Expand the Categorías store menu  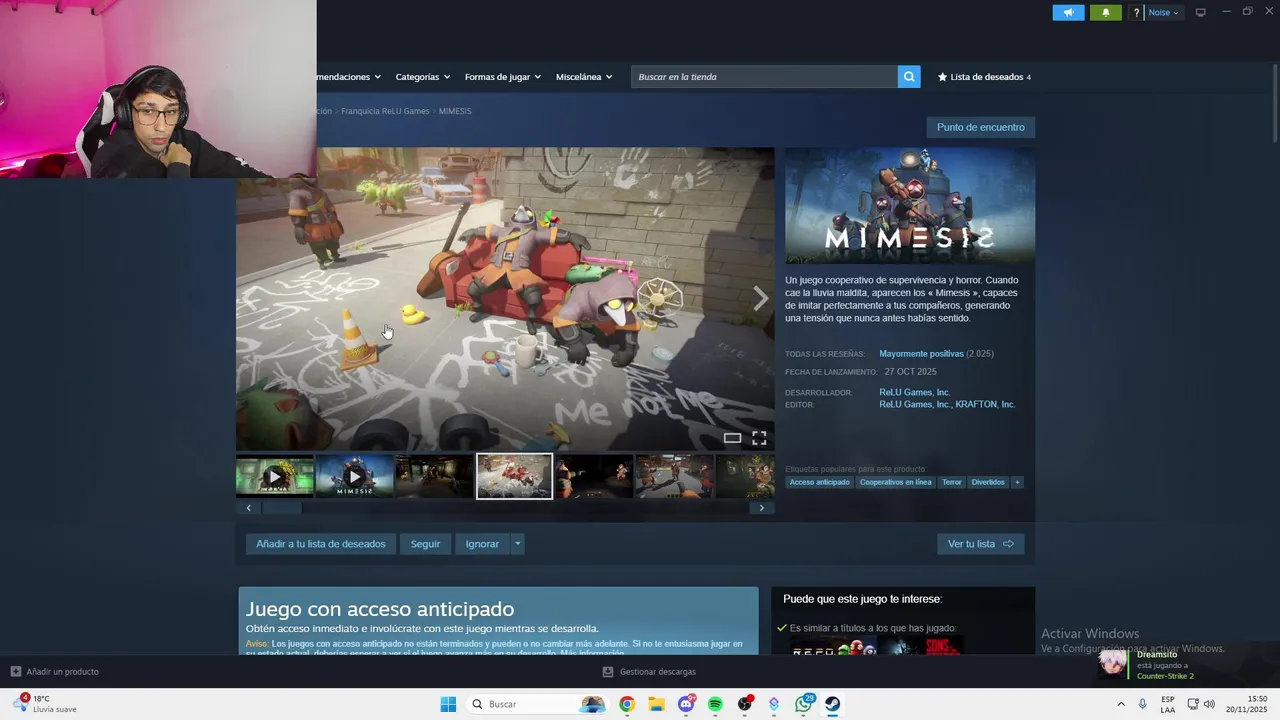tap(422, 77)
